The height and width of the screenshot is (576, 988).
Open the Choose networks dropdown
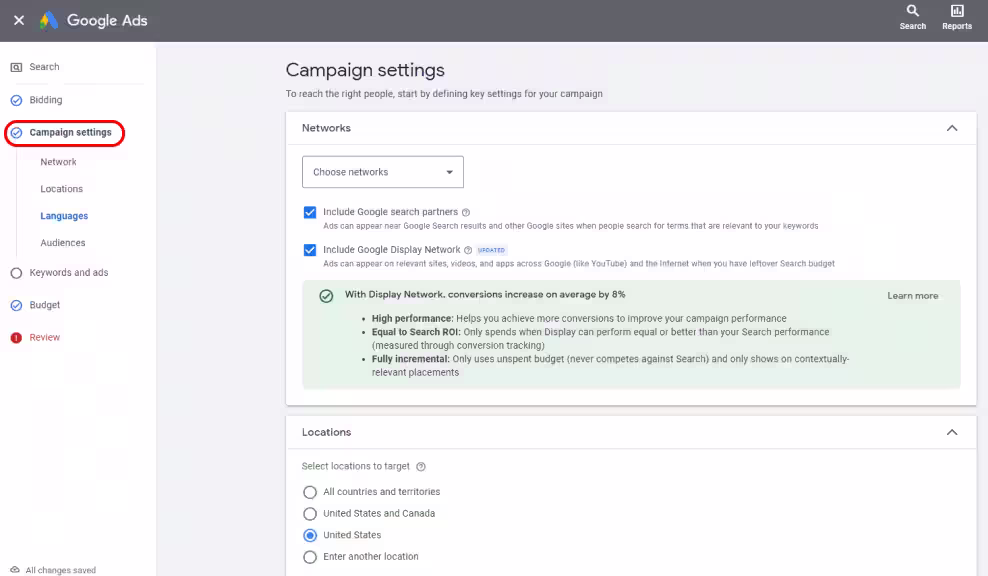tap(382, 172)
